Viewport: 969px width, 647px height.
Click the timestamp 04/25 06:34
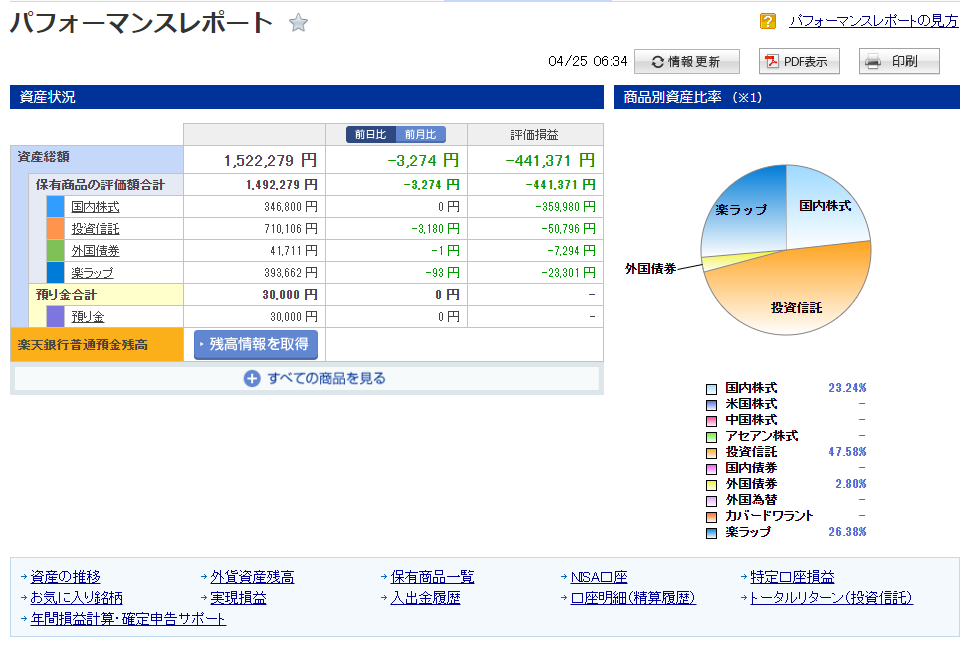tap(588, 61)
